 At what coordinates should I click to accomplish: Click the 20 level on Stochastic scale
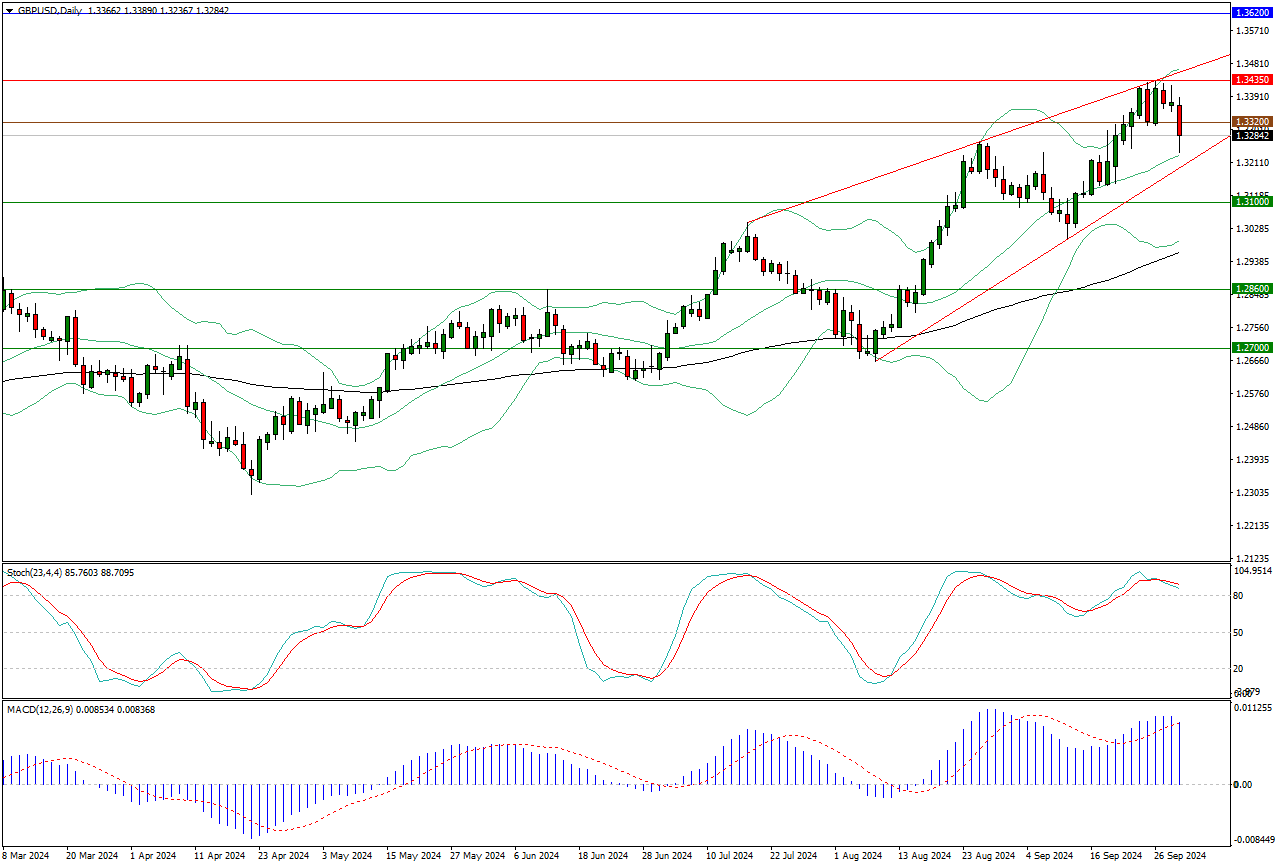(x=1239, y=668)
